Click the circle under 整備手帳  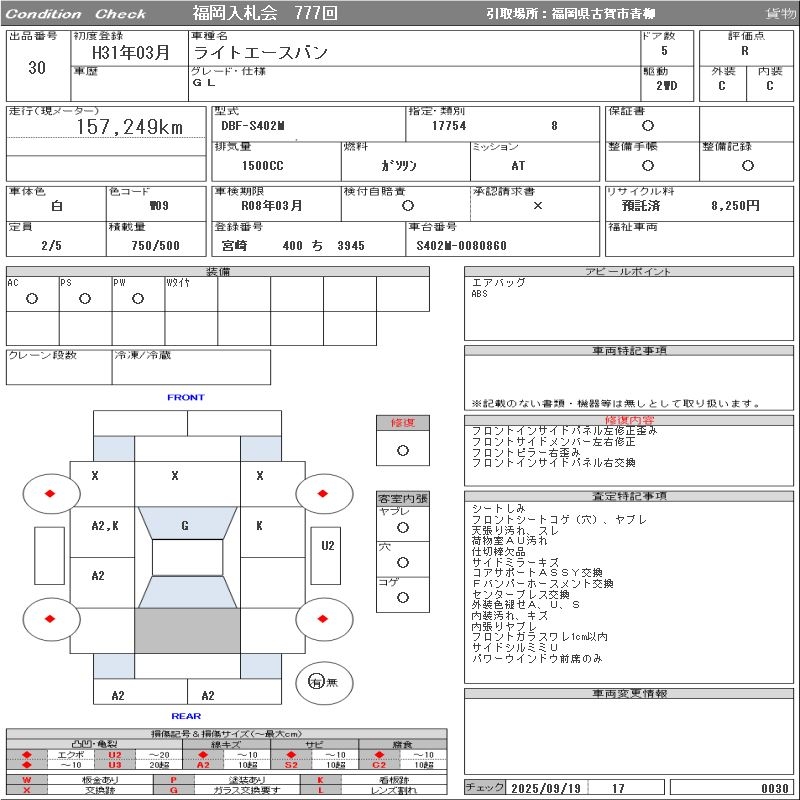pos(647,165)
